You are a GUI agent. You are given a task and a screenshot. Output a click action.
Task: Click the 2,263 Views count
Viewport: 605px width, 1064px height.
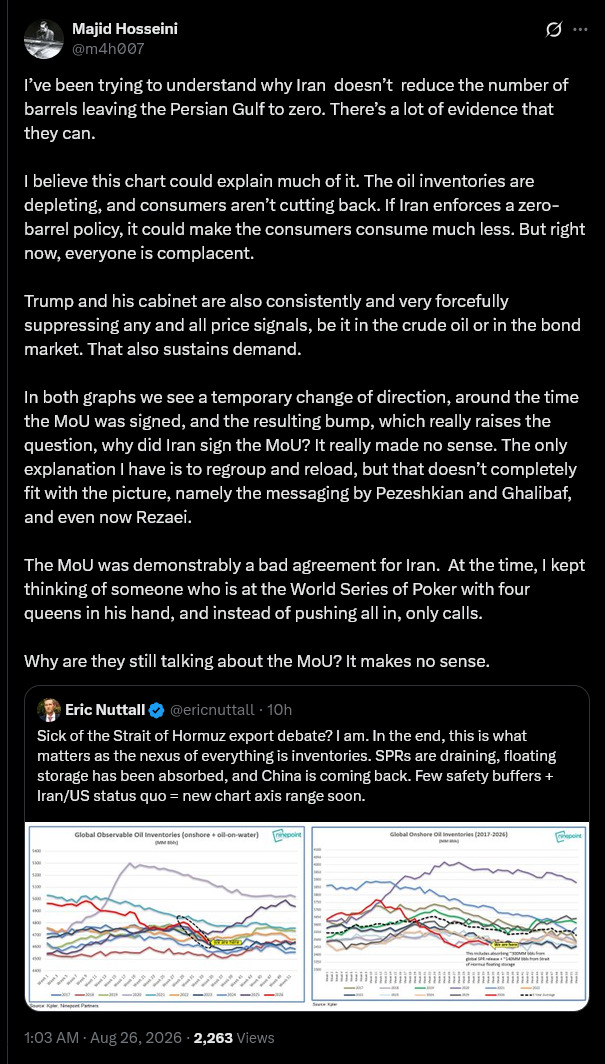click(x=234, y=1038)
